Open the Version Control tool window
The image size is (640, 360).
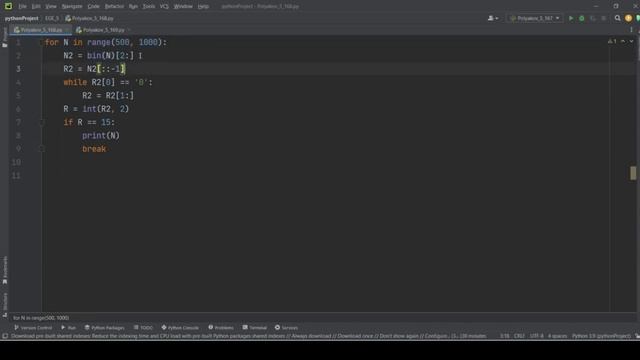(x=33, y=328)
